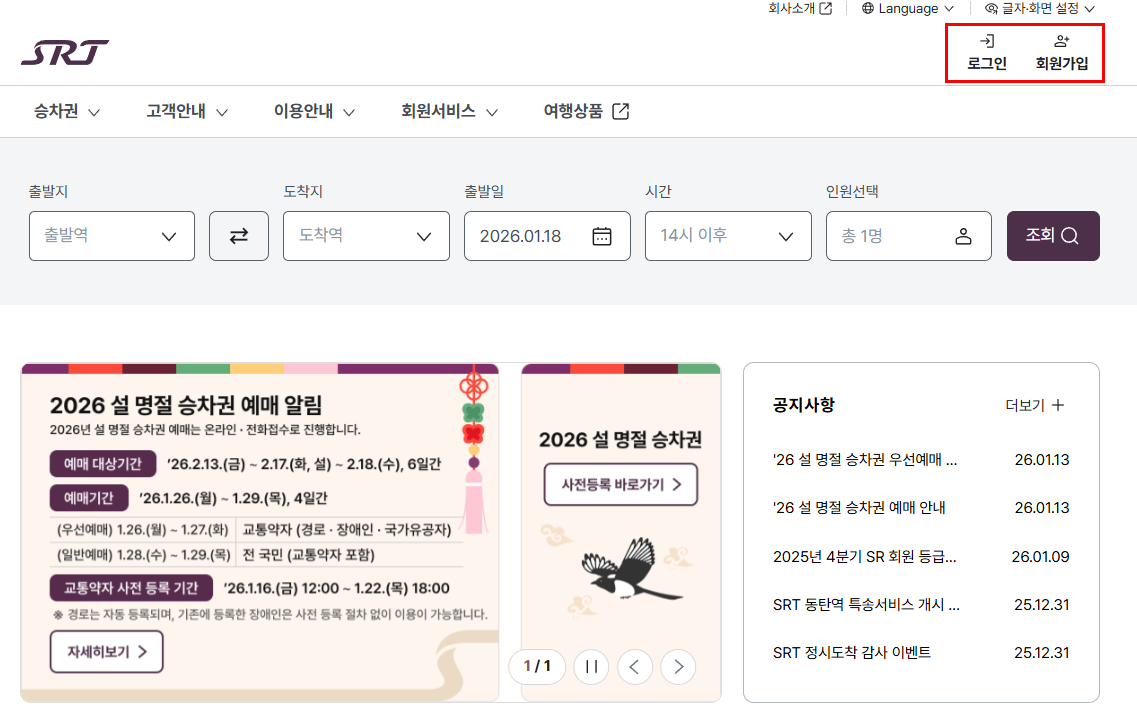Viewport: 1137px width, 720px height.
Task: Click the plus icon next to 더보기
Action: (x=1058, y=405)
